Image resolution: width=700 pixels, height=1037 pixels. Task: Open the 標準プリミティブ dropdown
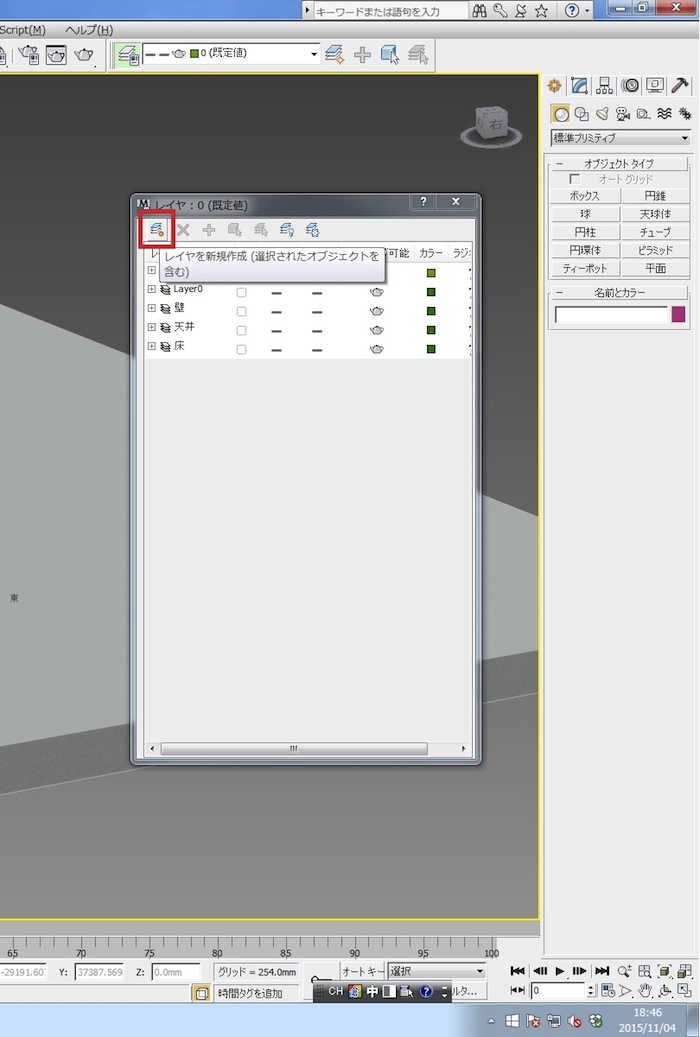[621, 138]
